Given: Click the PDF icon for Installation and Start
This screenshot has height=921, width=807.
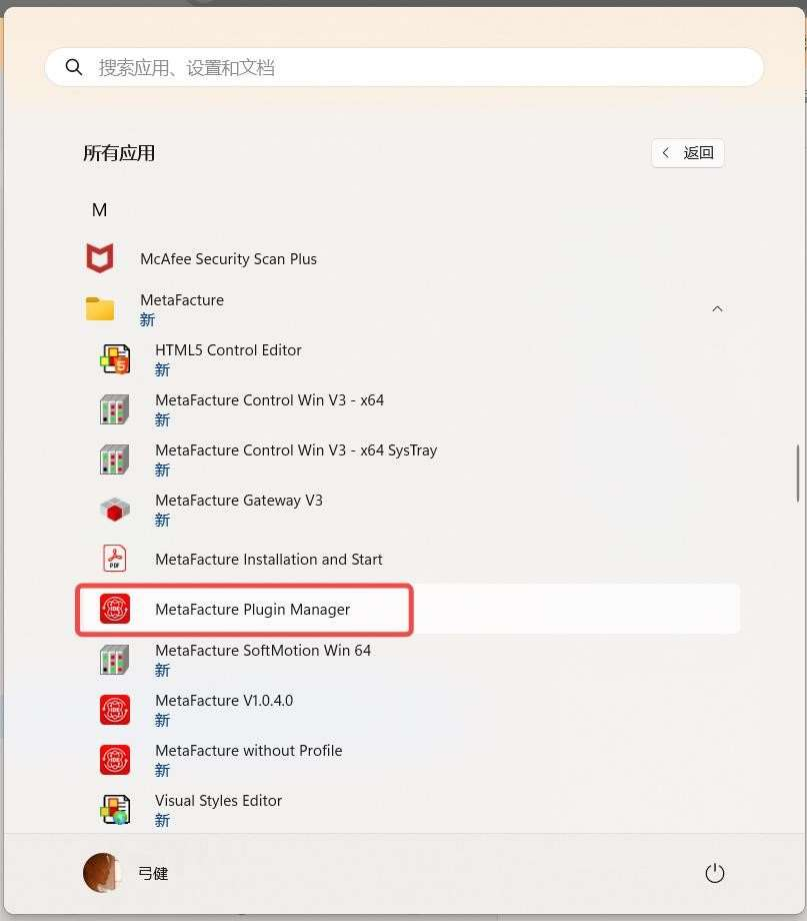Looking at the screenshot, I should point(115,559).
